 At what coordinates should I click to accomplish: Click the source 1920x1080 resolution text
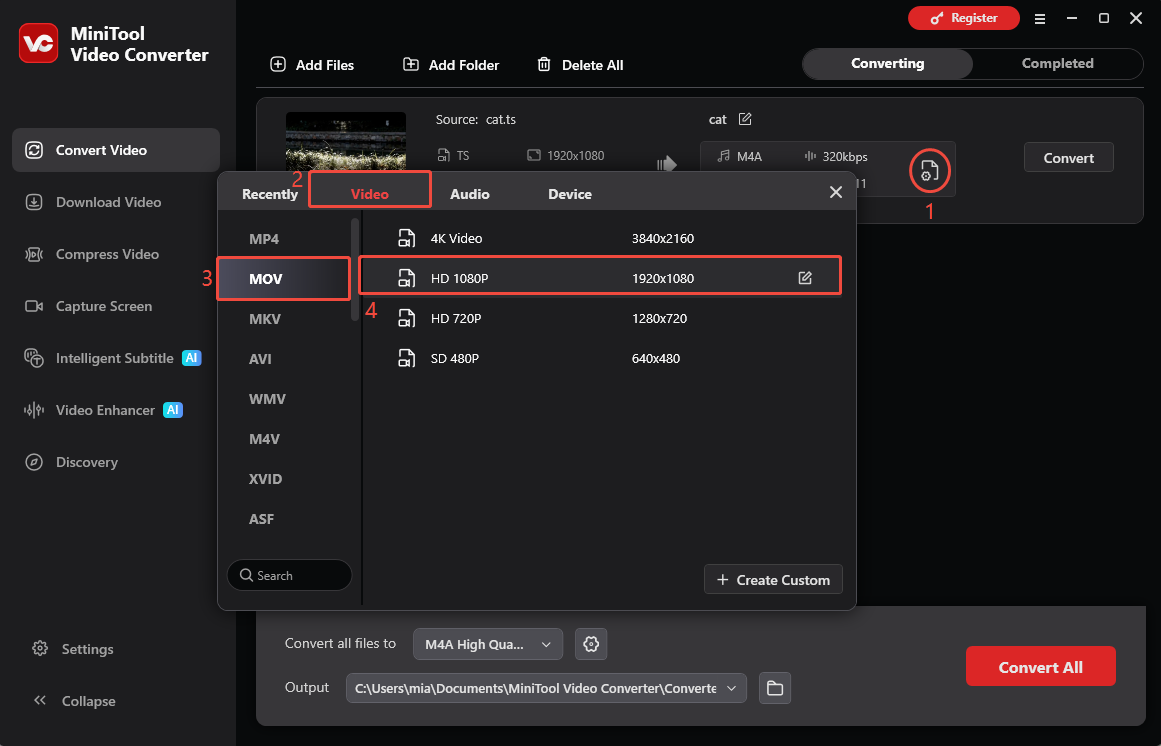coord(575,155)
